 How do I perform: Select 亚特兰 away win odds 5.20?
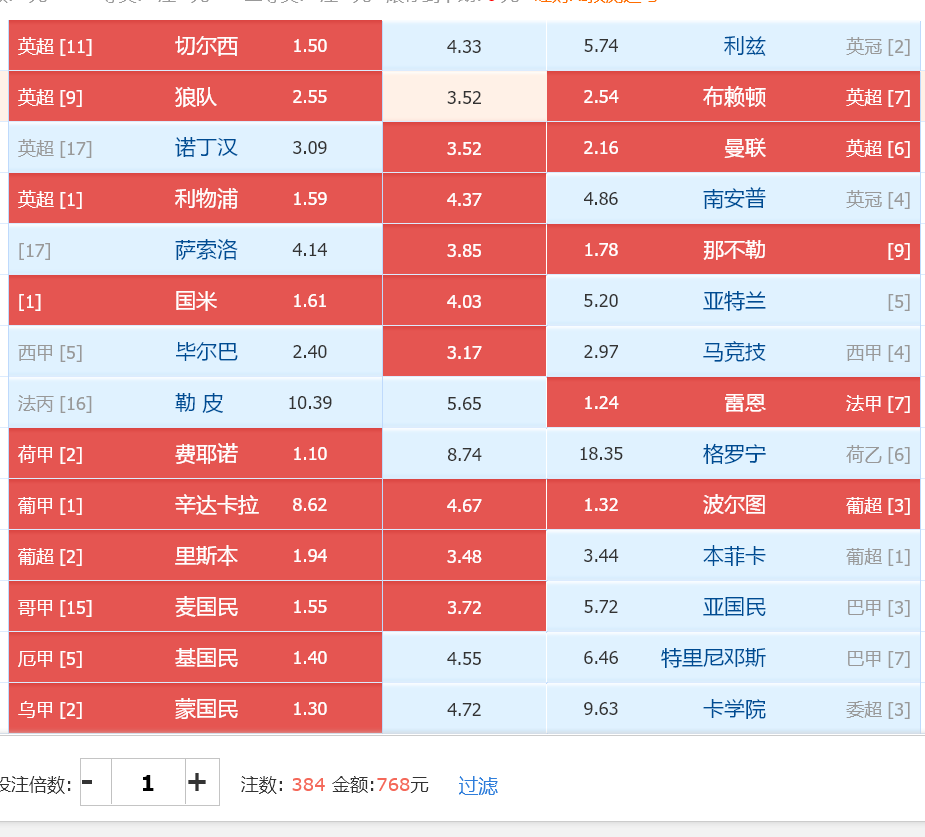point(733,301)
